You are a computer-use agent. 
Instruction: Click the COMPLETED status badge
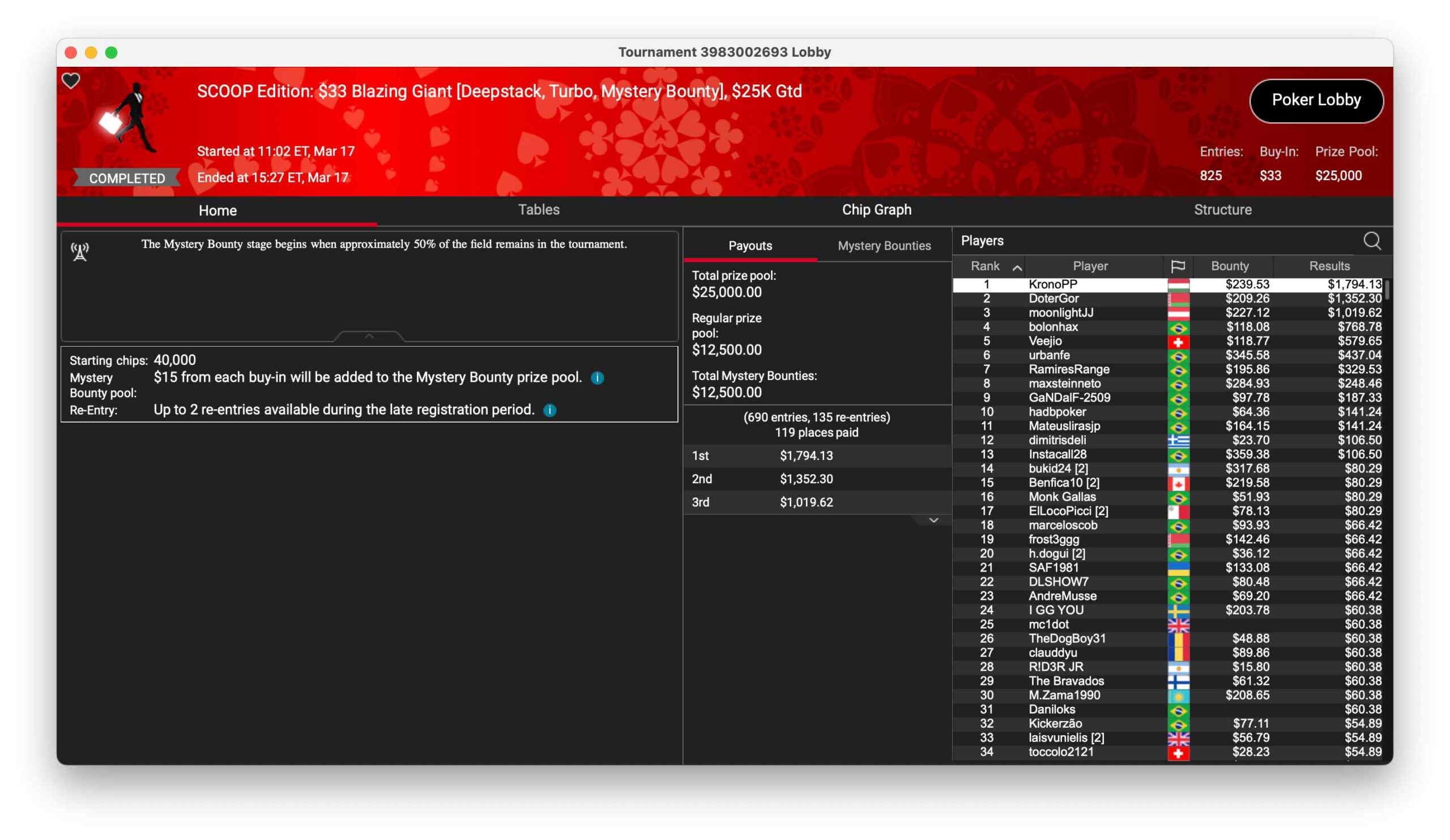click(126, 178)
